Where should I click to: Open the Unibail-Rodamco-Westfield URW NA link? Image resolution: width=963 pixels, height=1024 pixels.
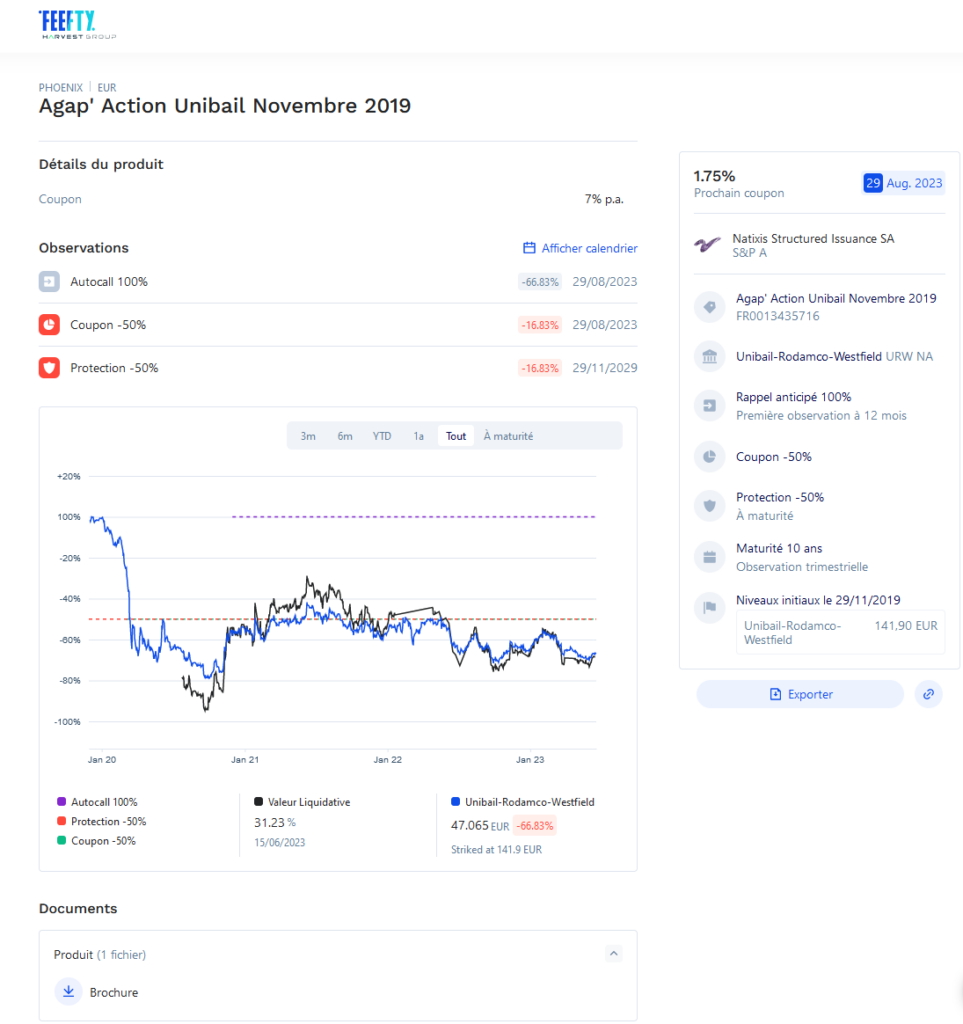pyautogui.click(x=834, y=356)
